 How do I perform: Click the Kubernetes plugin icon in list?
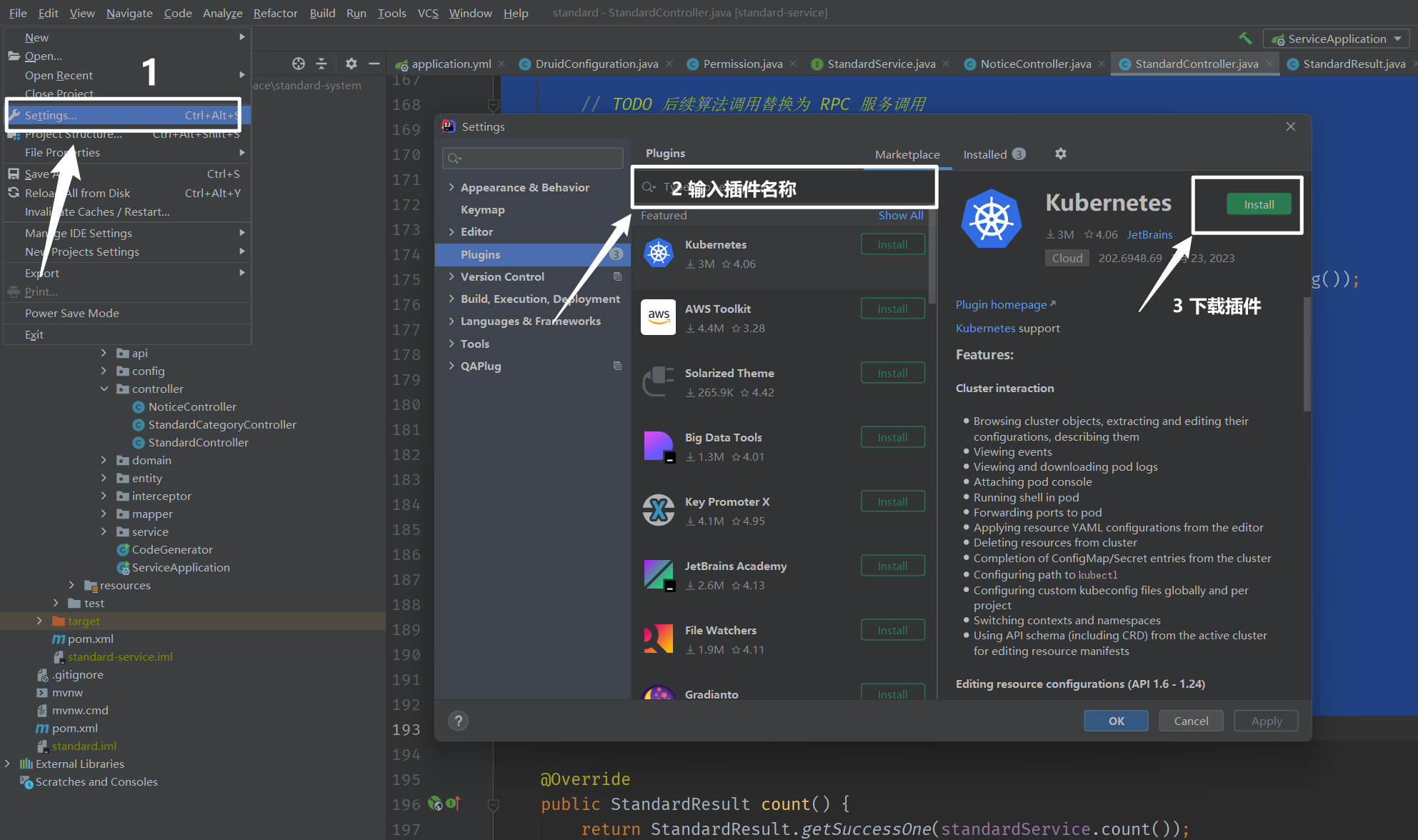point(659,253)
